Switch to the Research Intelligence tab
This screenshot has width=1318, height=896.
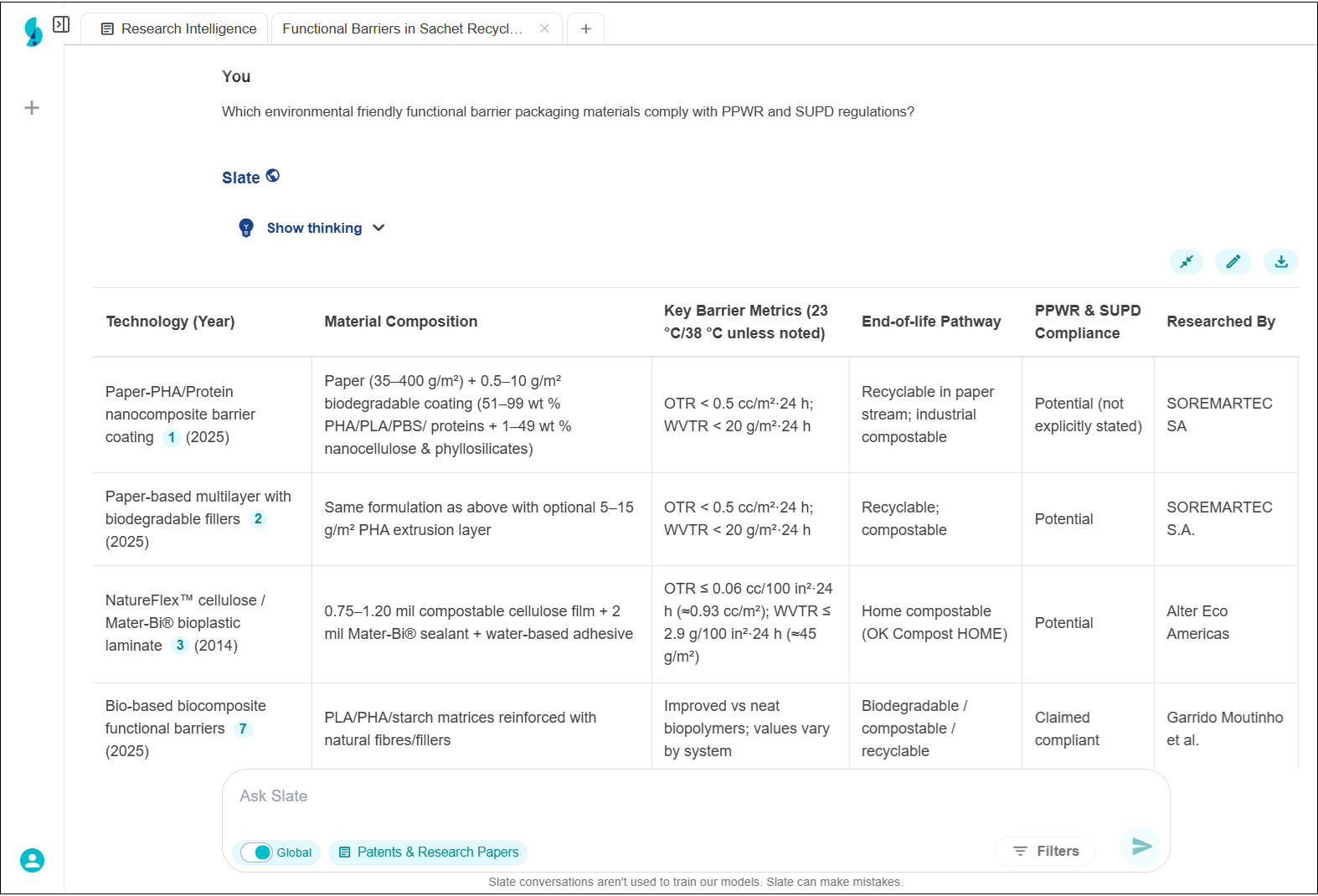(x=178, y=28)
